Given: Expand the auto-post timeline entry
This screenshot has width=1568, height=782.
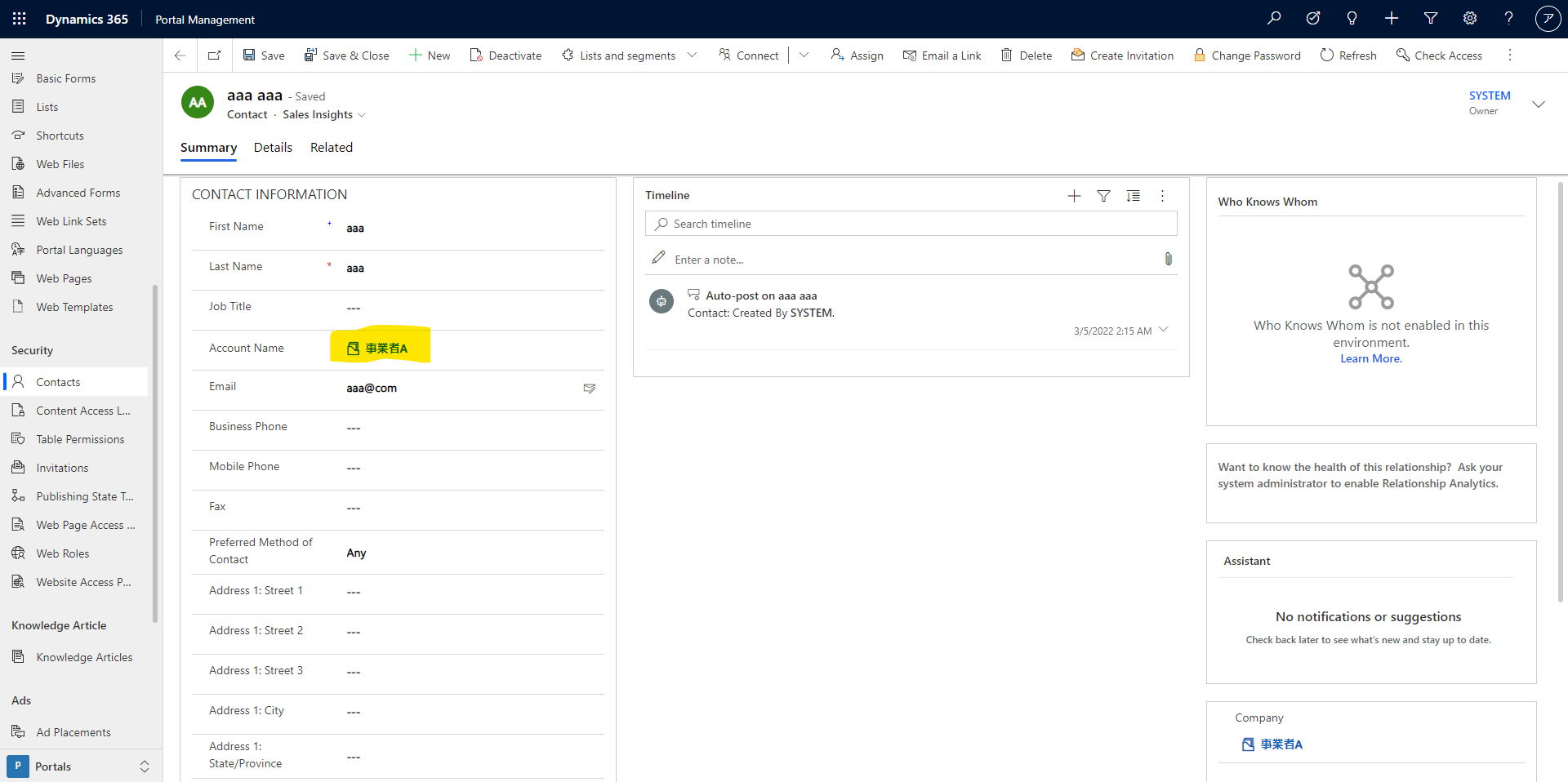Looking at the screenshot, I should click(1164, 330).
